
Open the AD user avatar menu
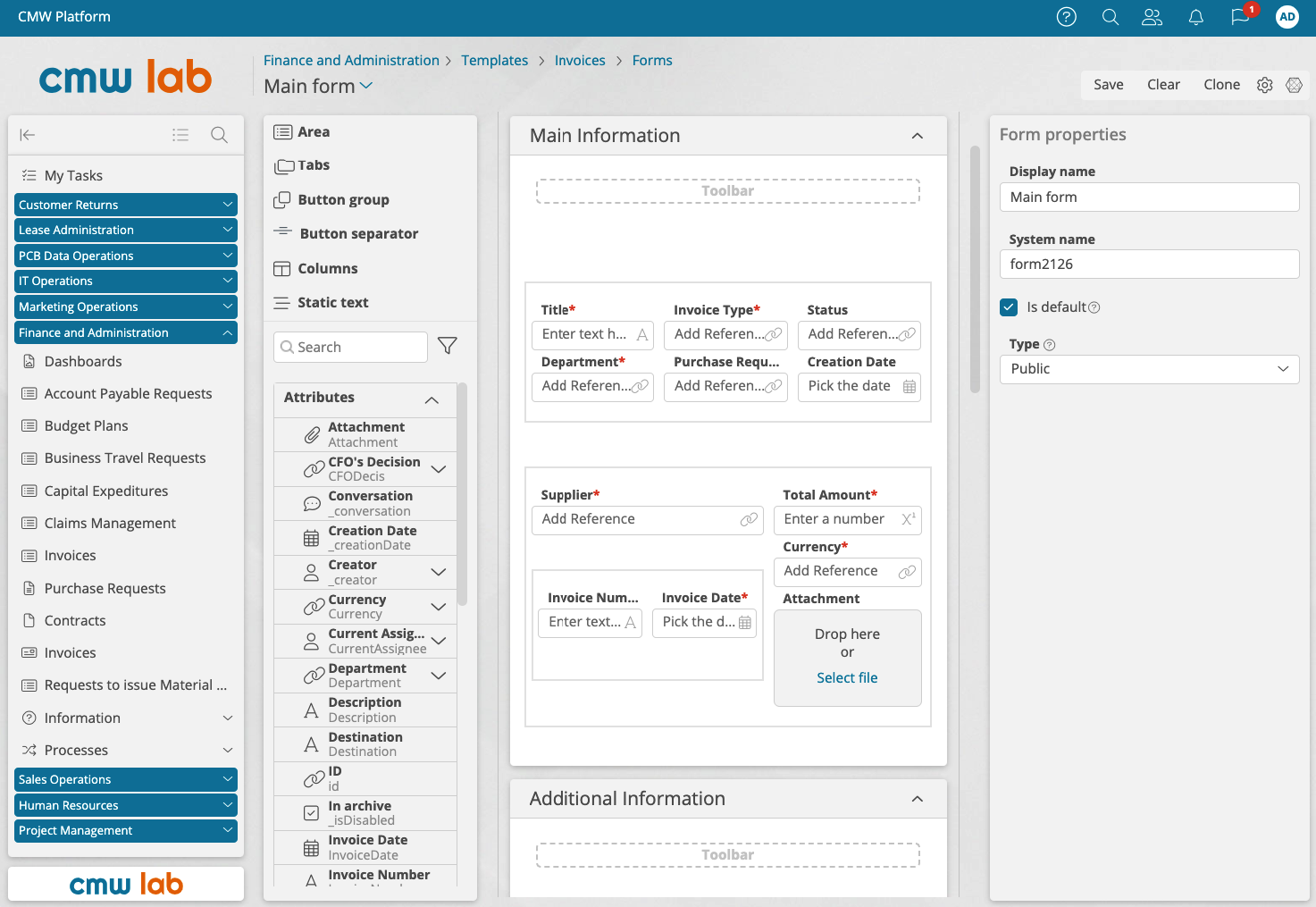tap(1287, 17)
